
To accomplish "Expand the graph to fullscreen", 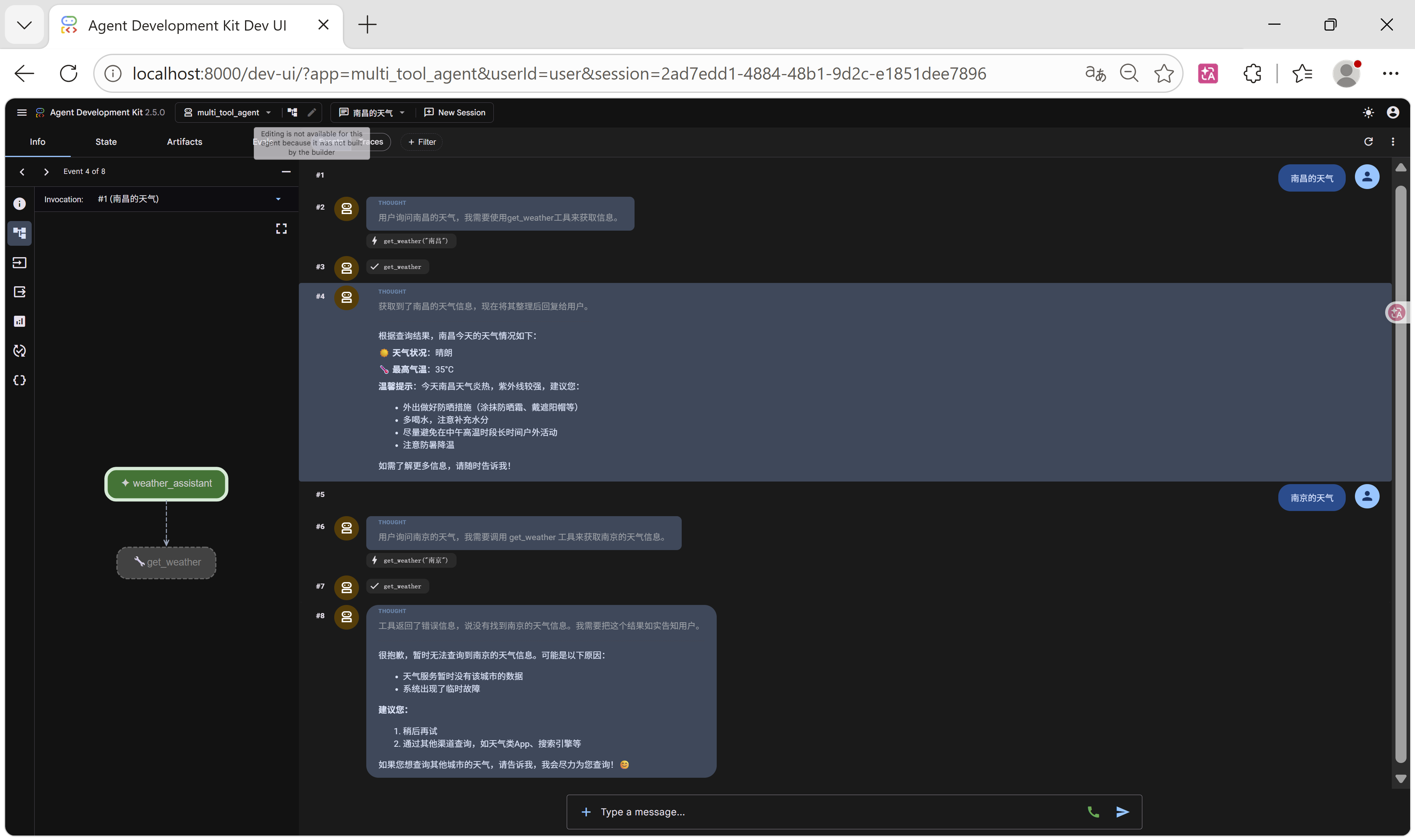I will (x=281, y=229).
